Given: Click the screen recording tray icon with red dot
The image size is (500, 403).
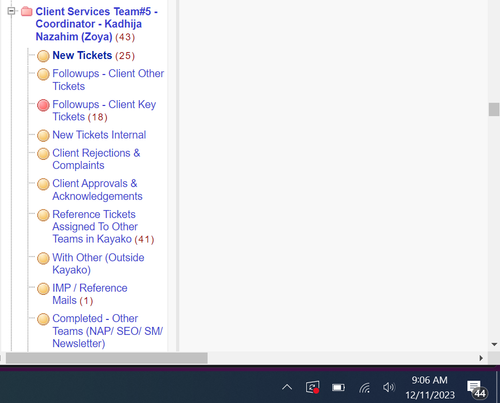Looking at the screenshot, I should pyautogui.click(x=313, y=387).
